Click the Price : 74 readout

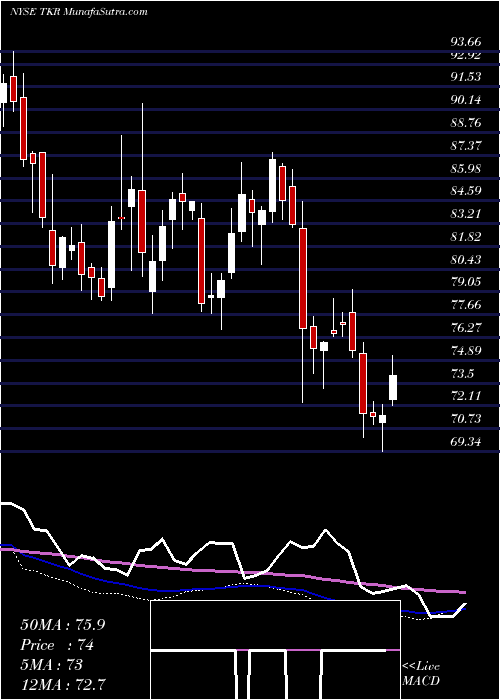[x=57, y=645]
